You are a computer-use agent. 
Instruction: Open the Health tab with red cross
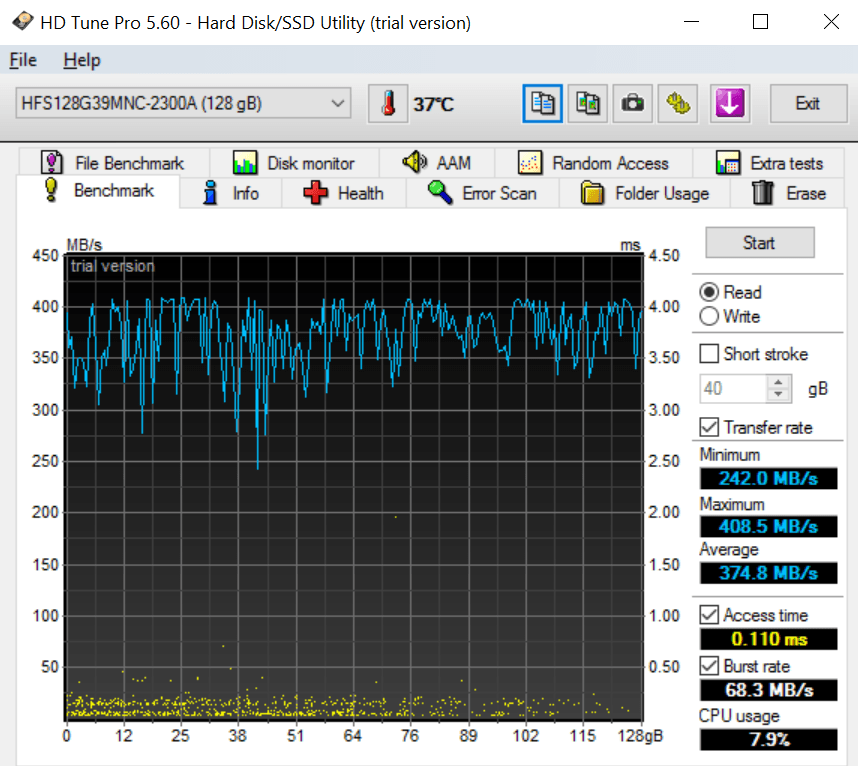click(343, 193)
